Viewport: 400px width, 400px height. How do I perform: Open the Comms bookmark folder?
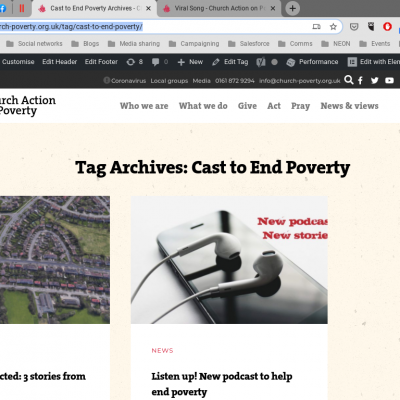point(295,44)
